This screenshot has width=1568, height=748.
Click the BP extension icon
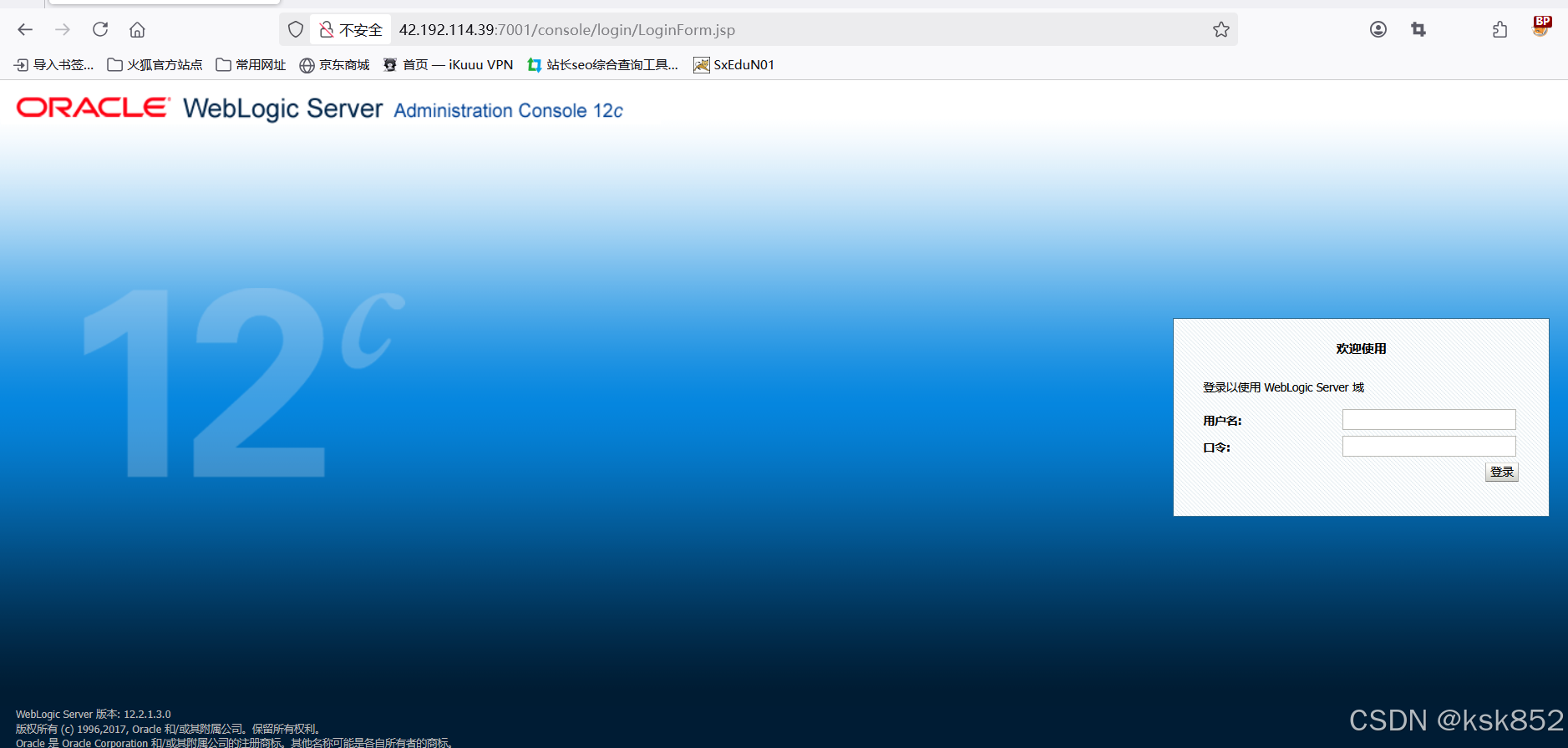1541,27
